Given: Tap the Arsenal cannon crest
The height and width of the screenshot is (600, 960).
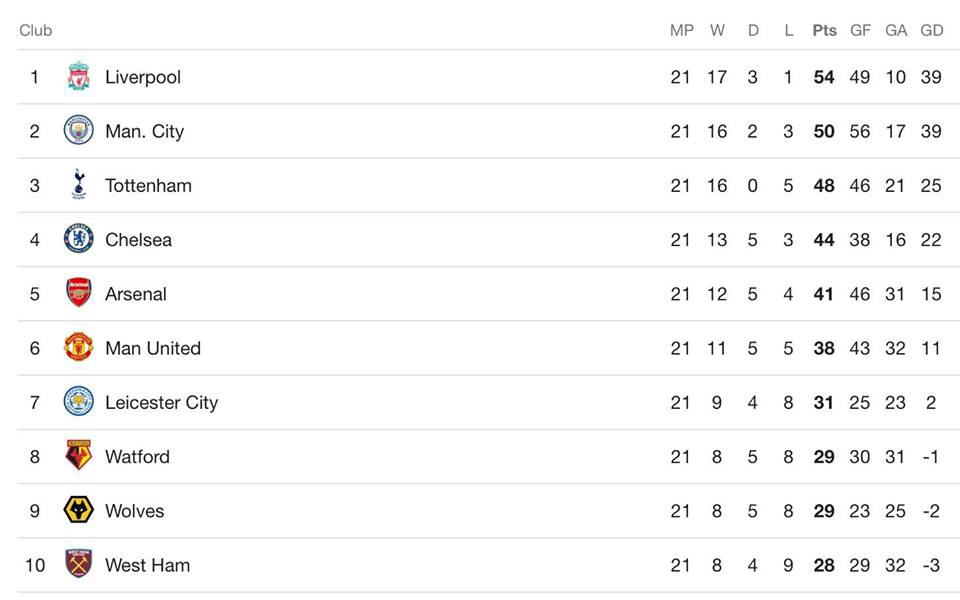Looking at the screenshot, I should click(78, 293).
